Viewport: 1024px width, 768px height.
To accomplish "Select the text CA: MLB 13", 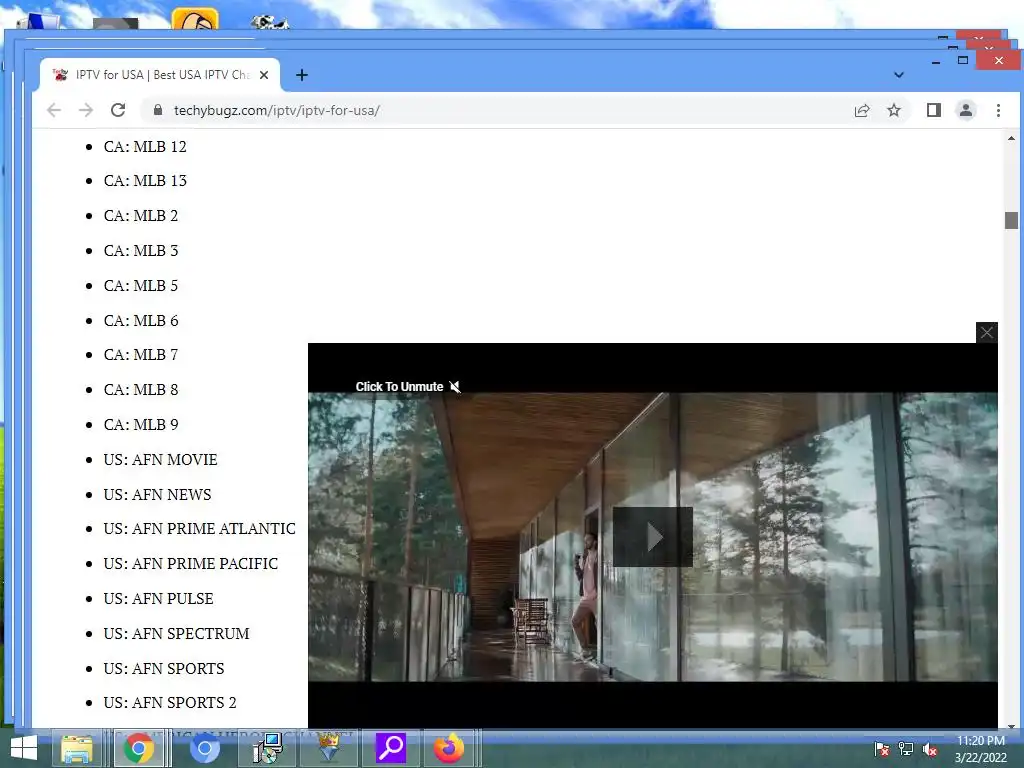I will click(145, 180).
